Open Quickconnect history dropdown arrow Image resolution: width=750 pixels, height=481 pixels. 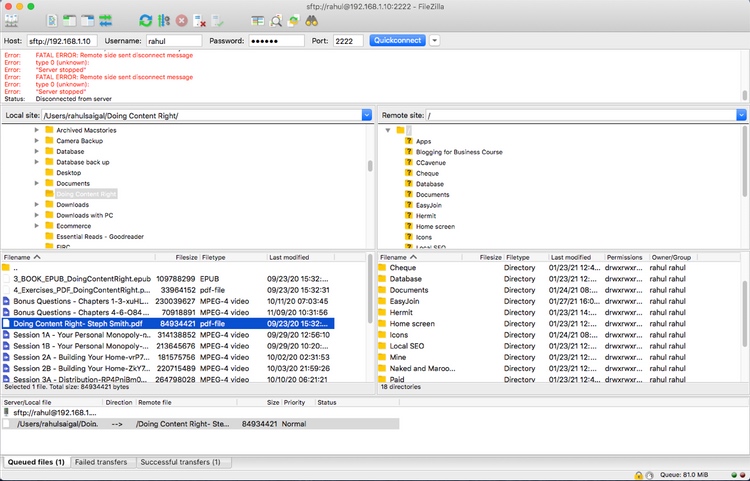(434, 41)
